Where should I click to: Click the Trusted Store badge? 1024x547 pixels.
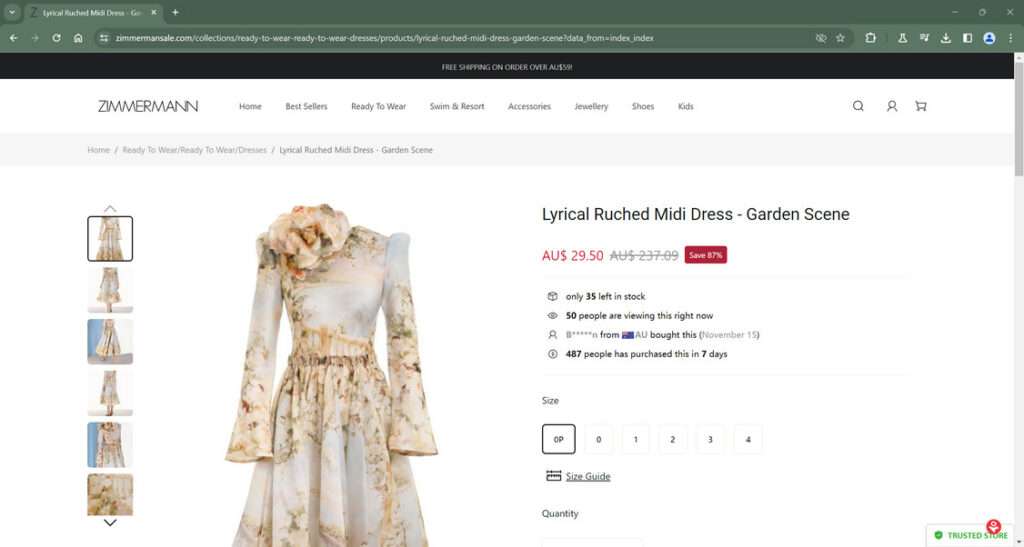[x=971, y=535]
